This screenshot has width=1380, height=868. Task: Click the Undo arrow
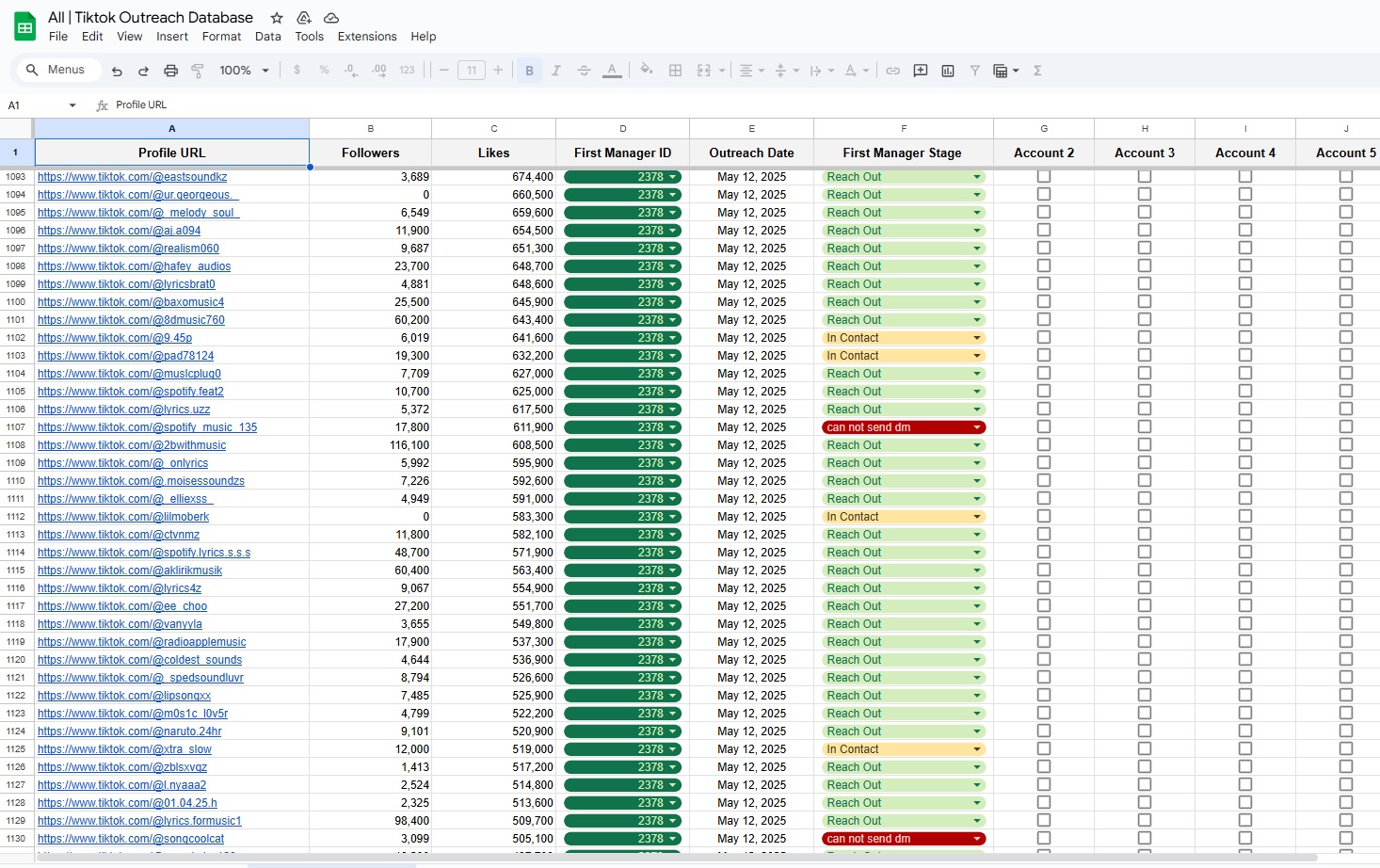(x=117, y=71)
